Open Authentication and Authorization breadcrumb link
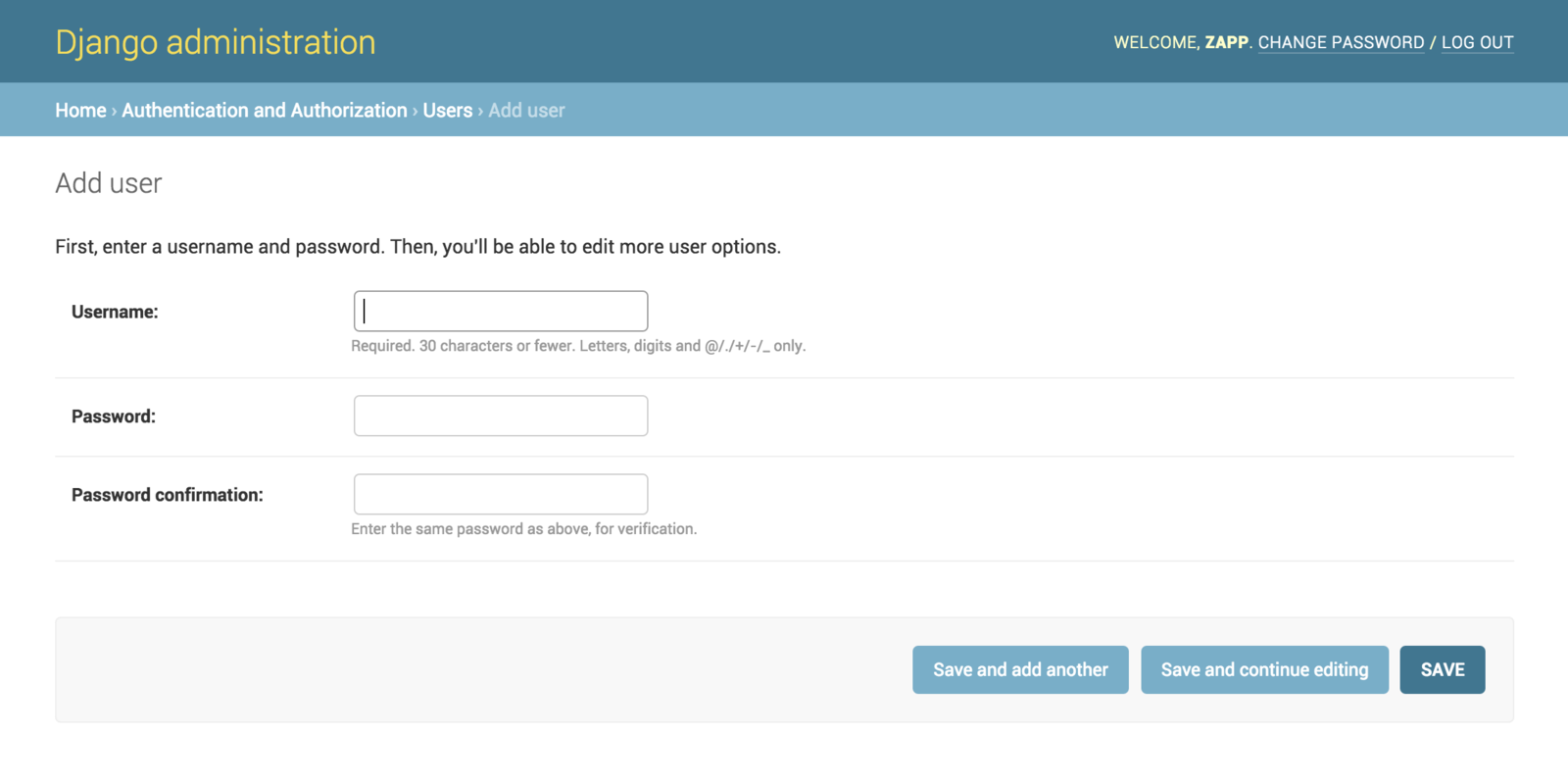 pyautogui.click(x=265, y=110)
